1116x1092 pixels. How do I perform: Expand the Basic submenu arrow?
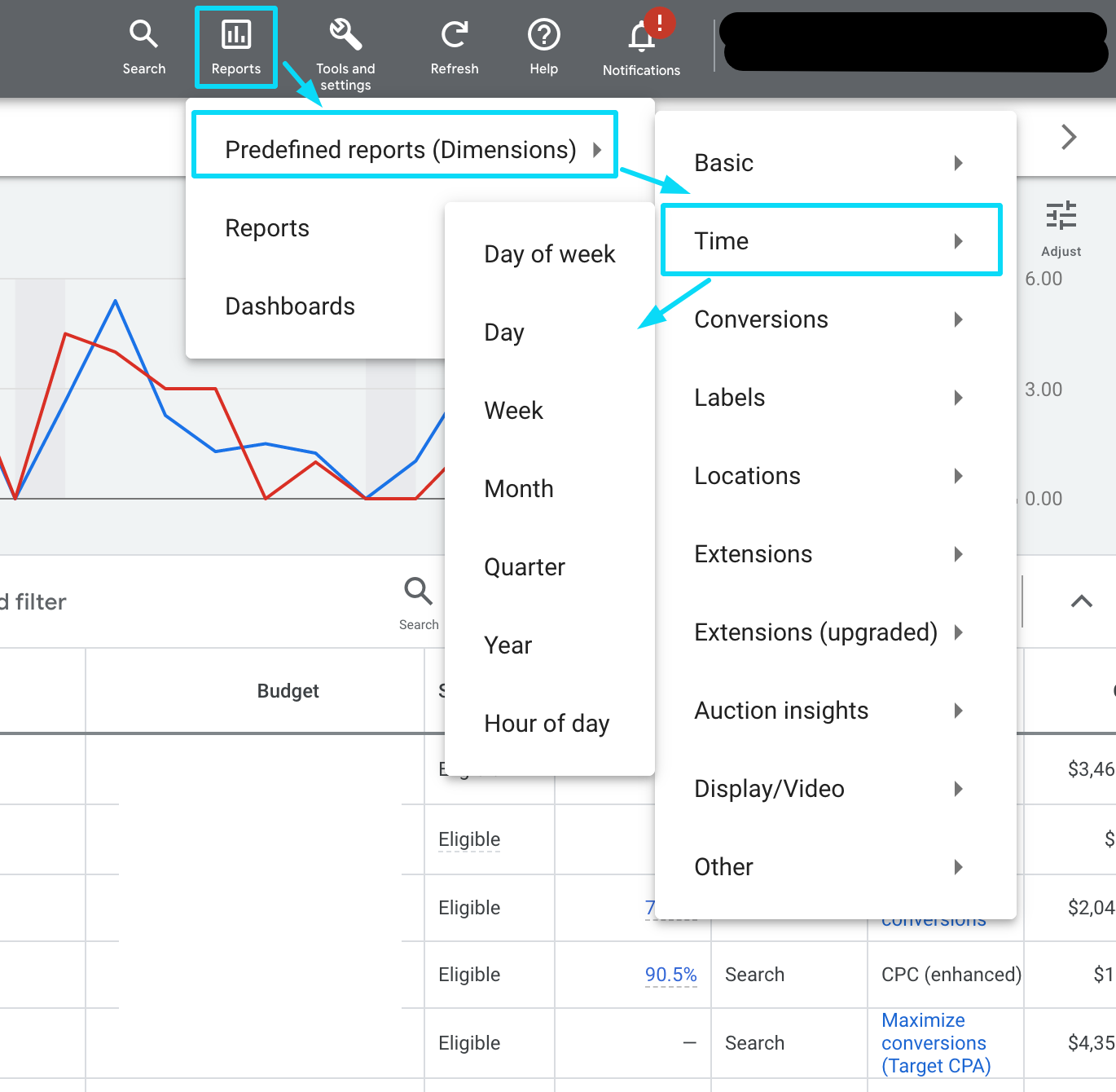tap(959, 163)
